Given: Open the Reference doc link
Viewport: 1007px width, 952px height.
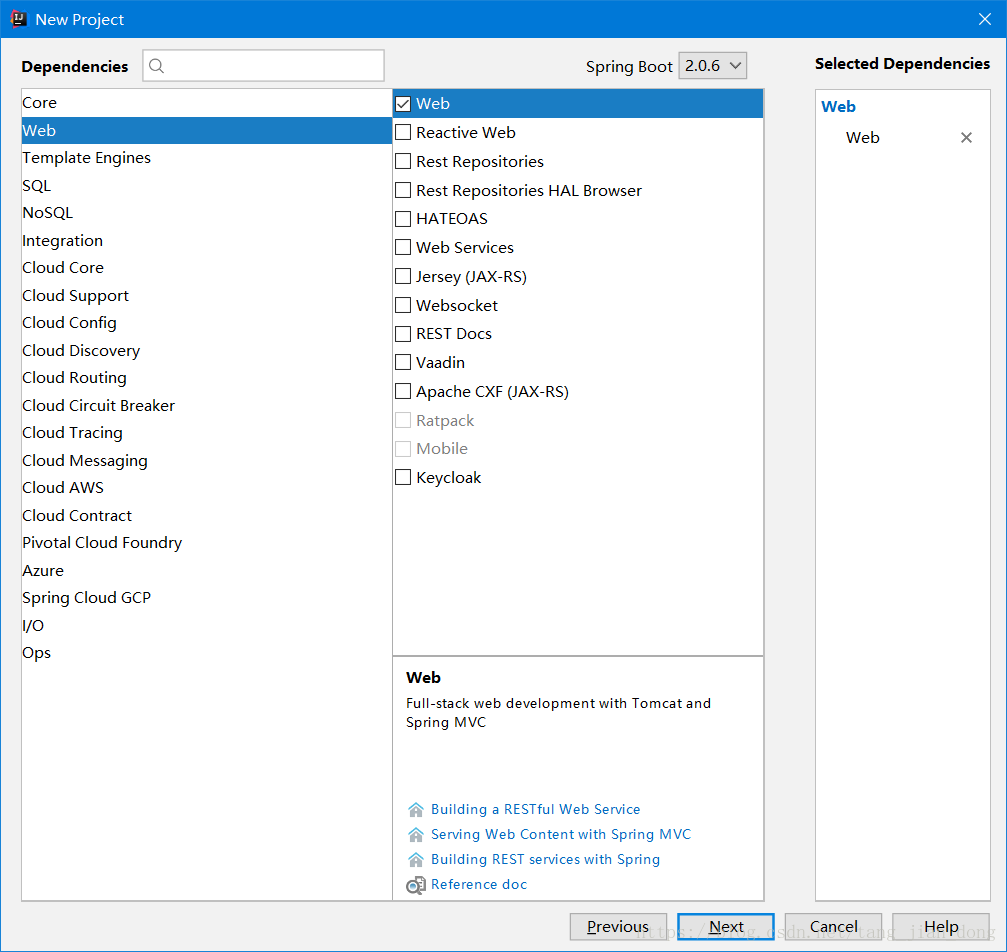Looking at the screenshot, I should (479, 885).
